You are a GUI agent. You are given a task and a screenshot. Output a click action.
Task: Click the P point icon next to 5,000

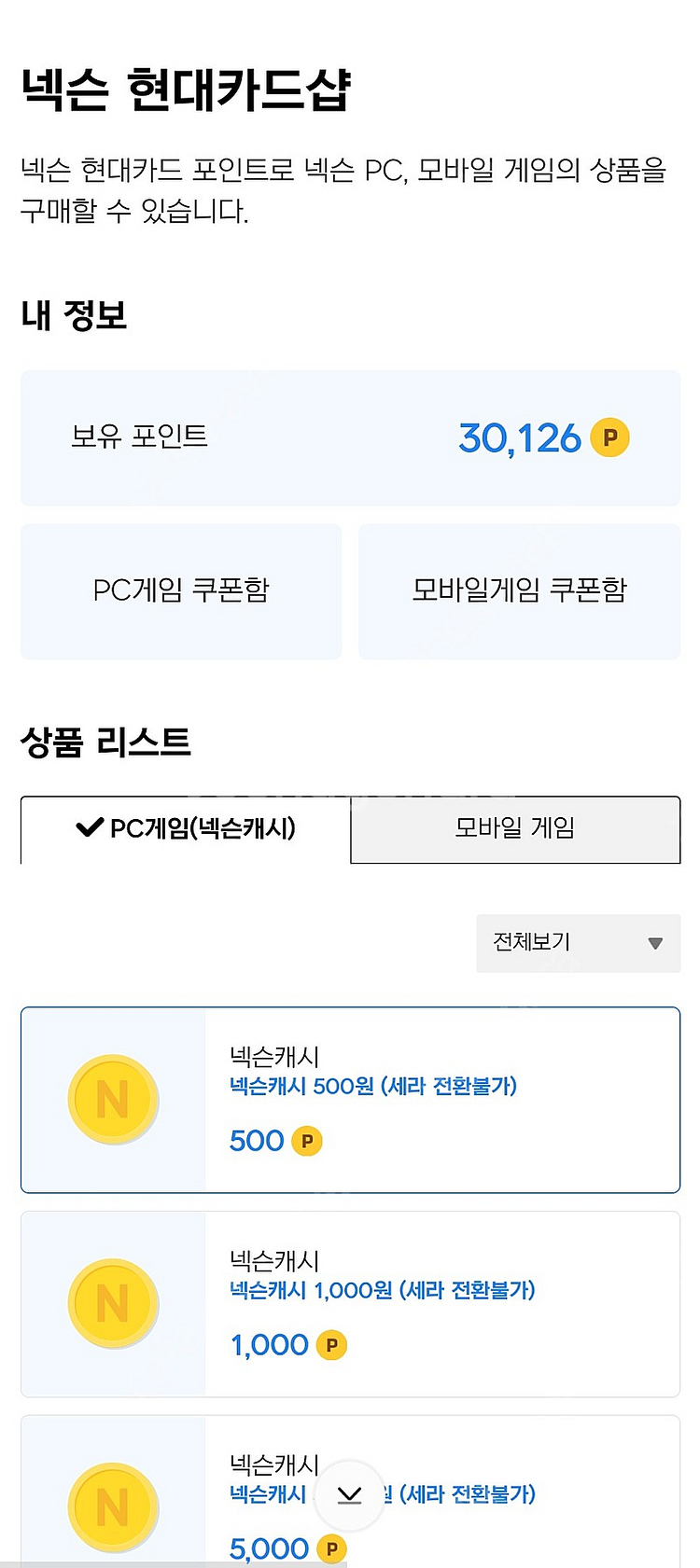[x=331, y=1548]
